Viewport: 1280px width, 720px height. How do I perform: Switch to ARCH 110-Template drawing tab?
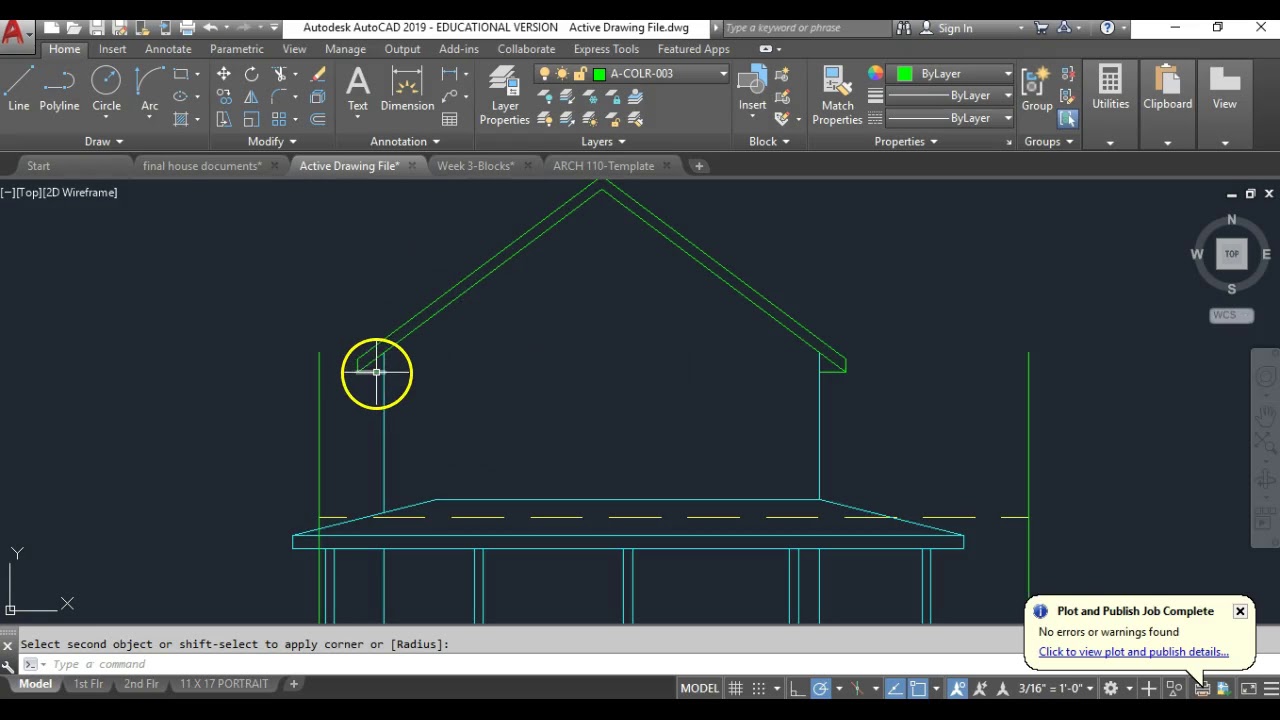pyautogui.click(x=604, y=166)
